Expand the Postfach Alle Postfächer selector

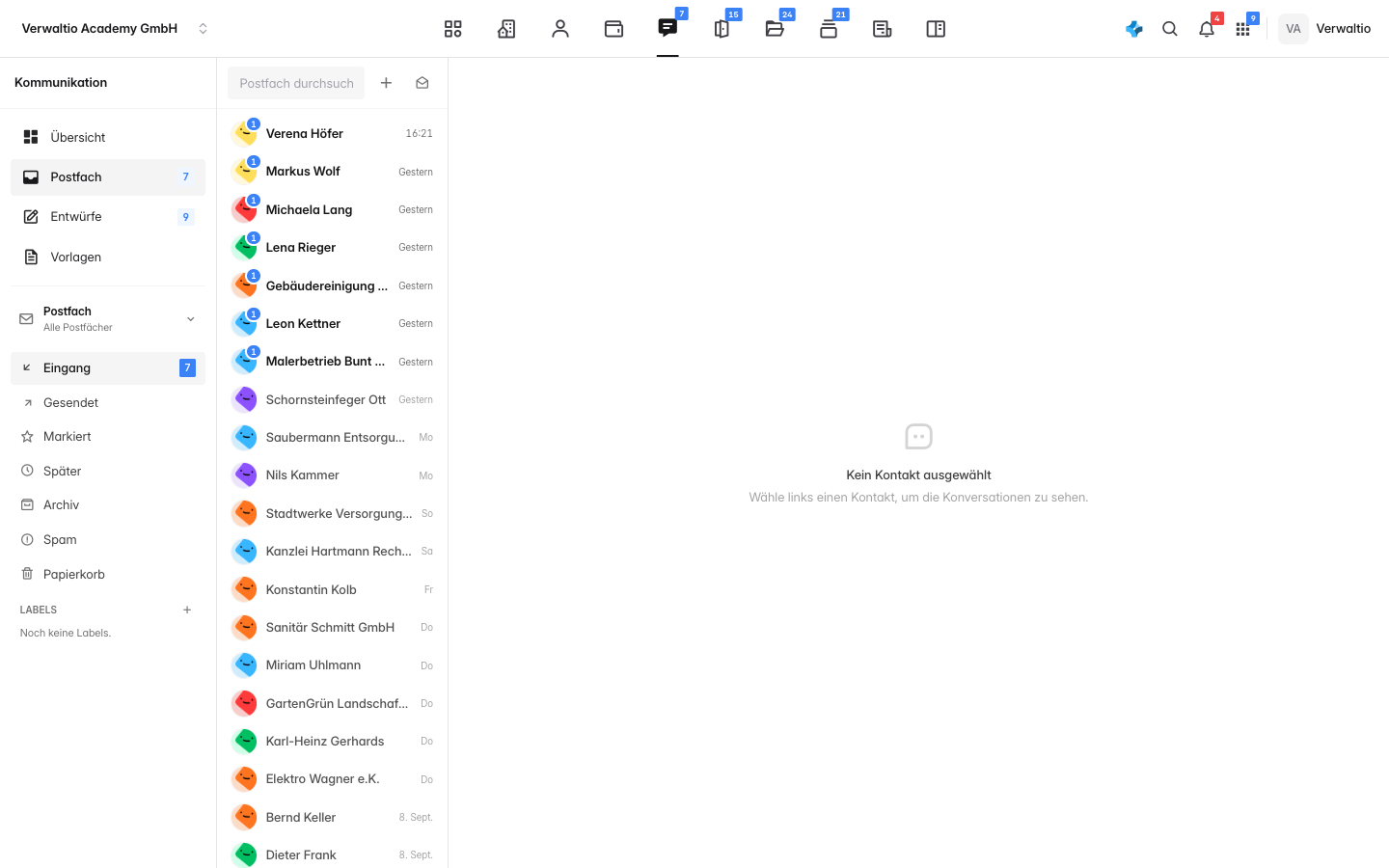[x=108, y=318]
